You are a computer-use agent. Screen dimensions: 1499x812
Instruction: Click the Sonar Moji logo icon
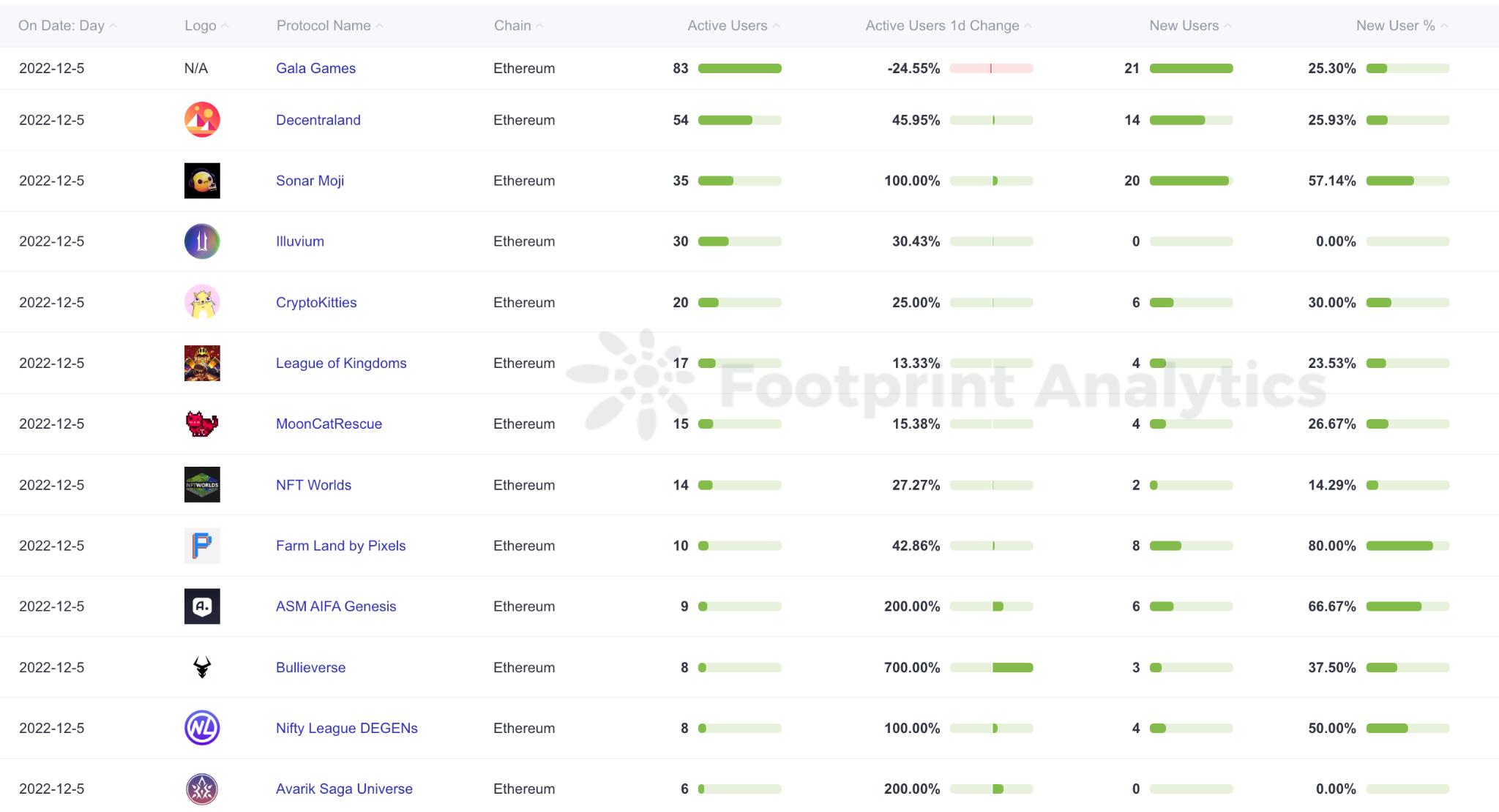tap(202, 181)
